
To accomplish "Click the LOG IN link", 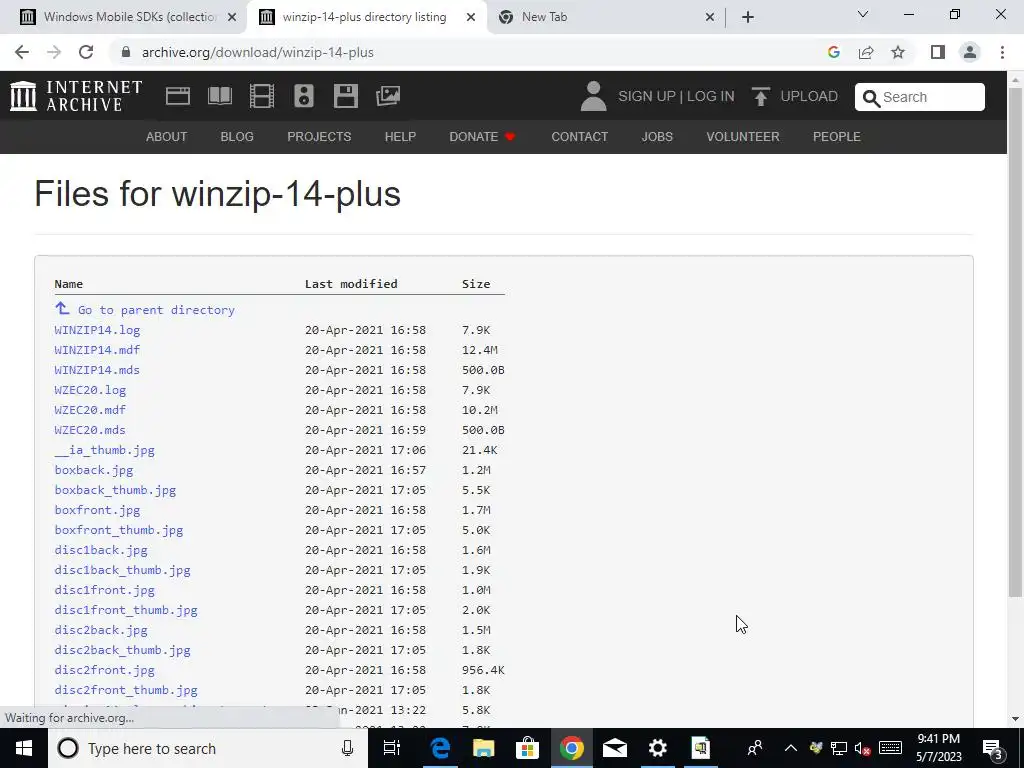I will [x=711, y=96].
